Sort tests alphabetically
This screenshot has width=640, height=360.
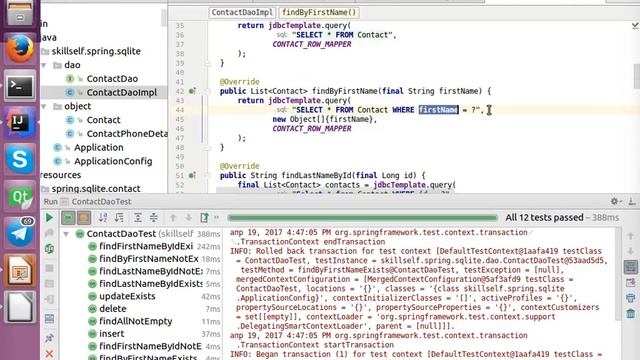pyautogui.click(x=103, y=218)
